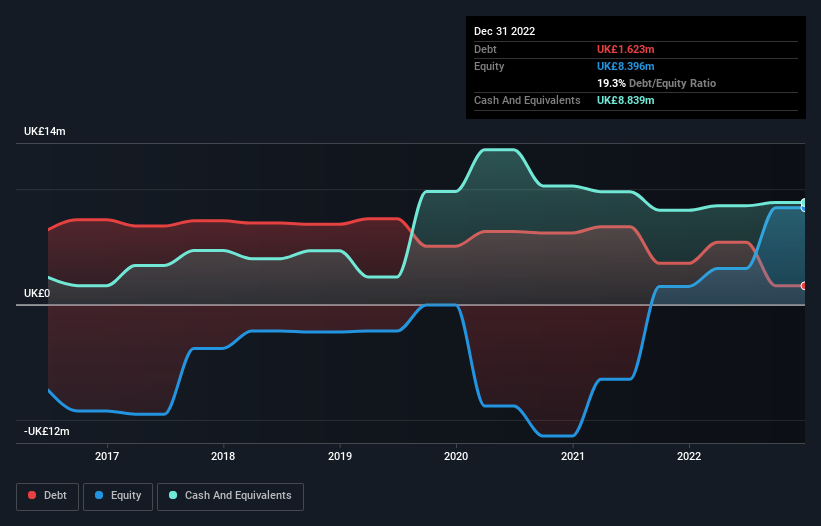821x526 pixels.
Task: Click the Equity label in tooltip
Action: pyautogui.click(x=489, y=66)
